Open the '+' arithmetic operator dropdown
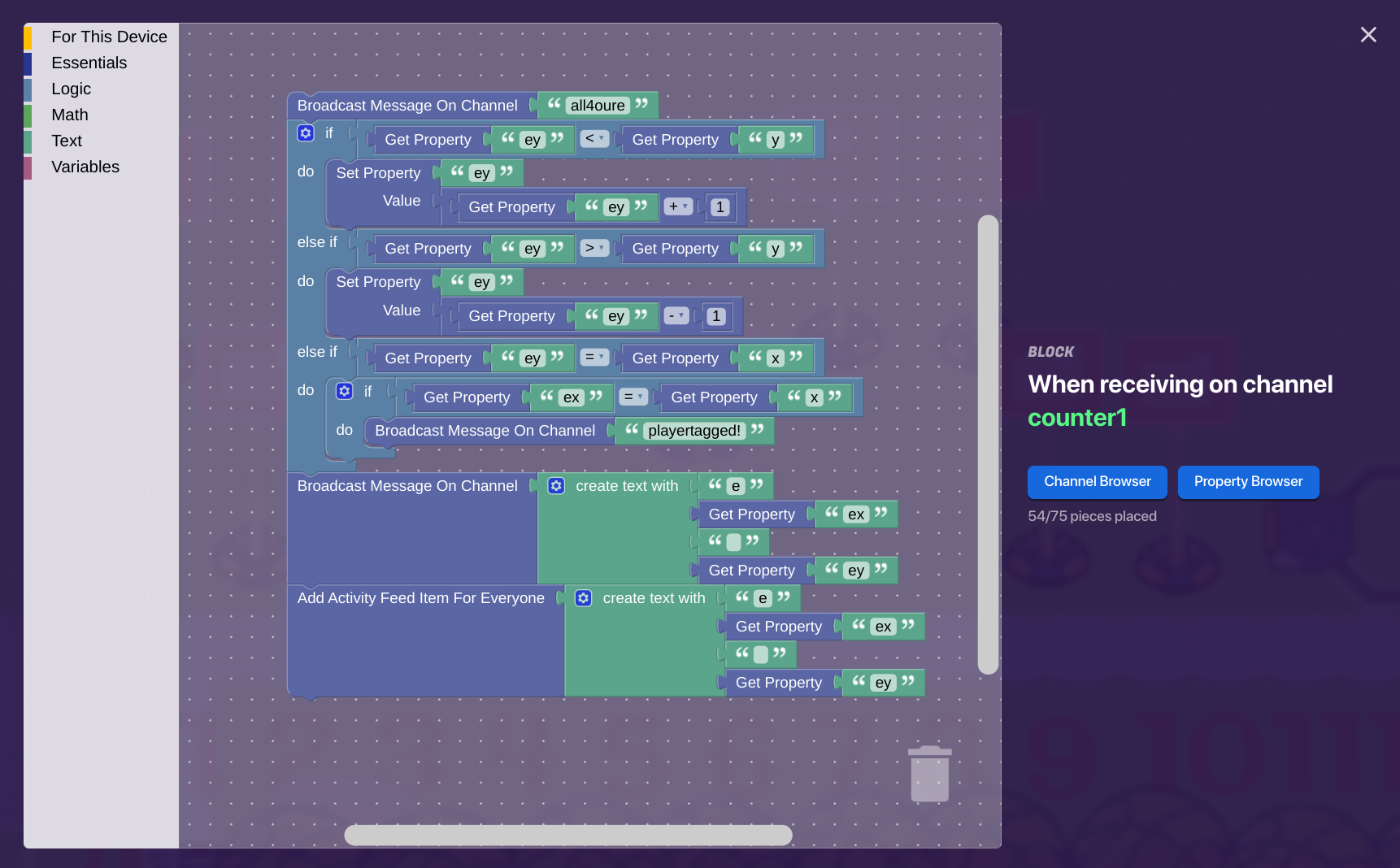The width and height of the screenshot is (1400, 868). coord(678,206)
